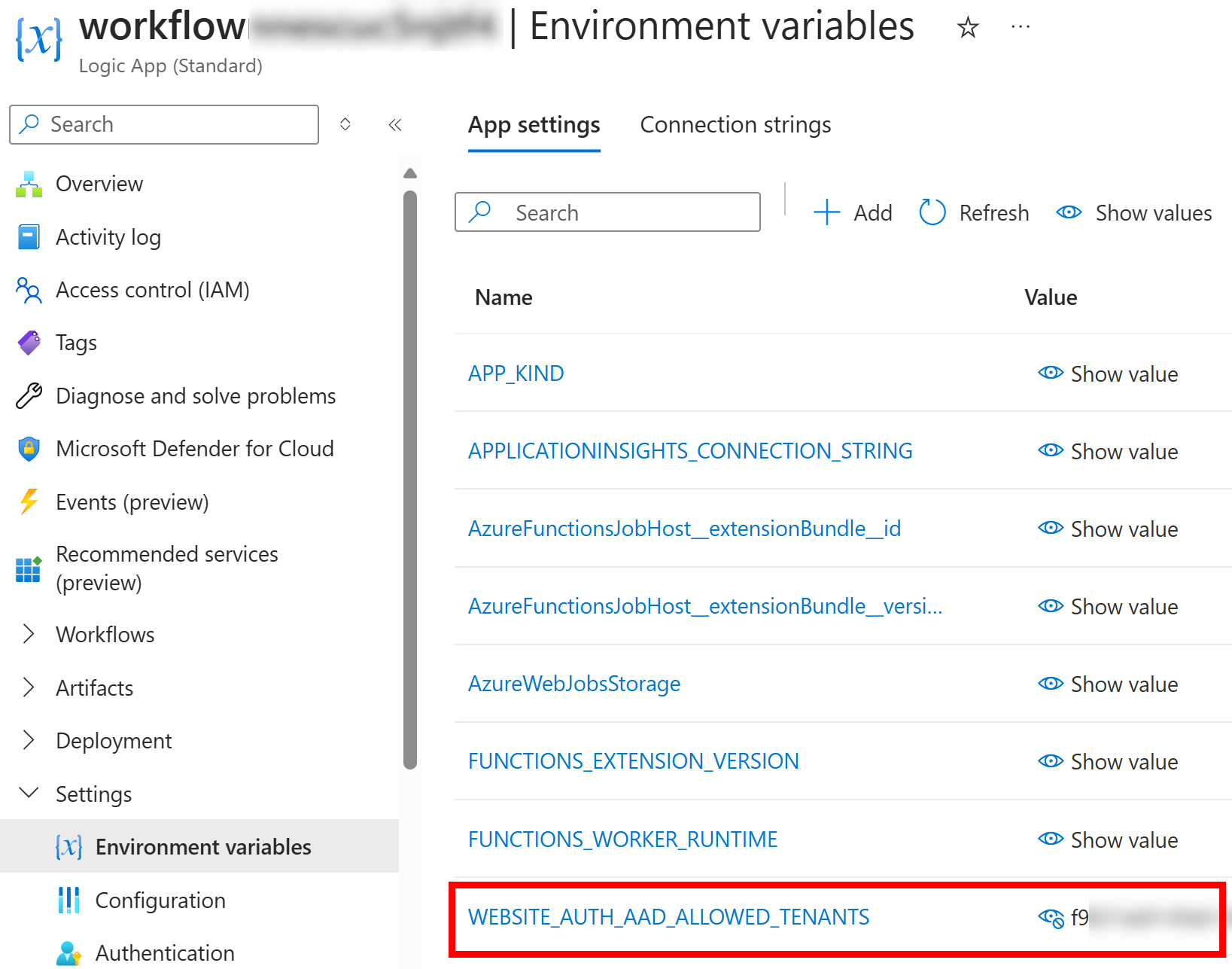Open Access control (IAM) page
Image resolution: width=1232 pixels, height=969 pixels.
pyautogui.click(x=153, y=290)
